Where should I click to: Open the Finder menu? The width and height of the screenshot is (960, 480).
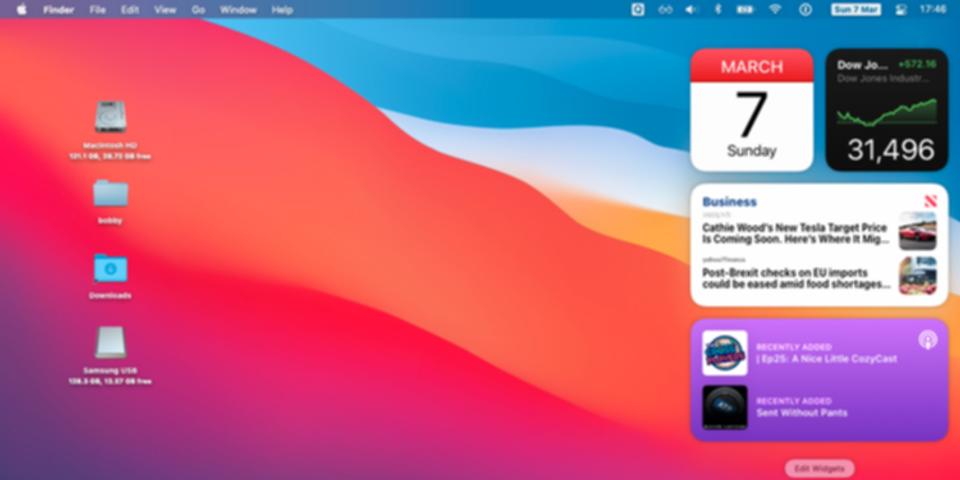(x=57, y=10)
